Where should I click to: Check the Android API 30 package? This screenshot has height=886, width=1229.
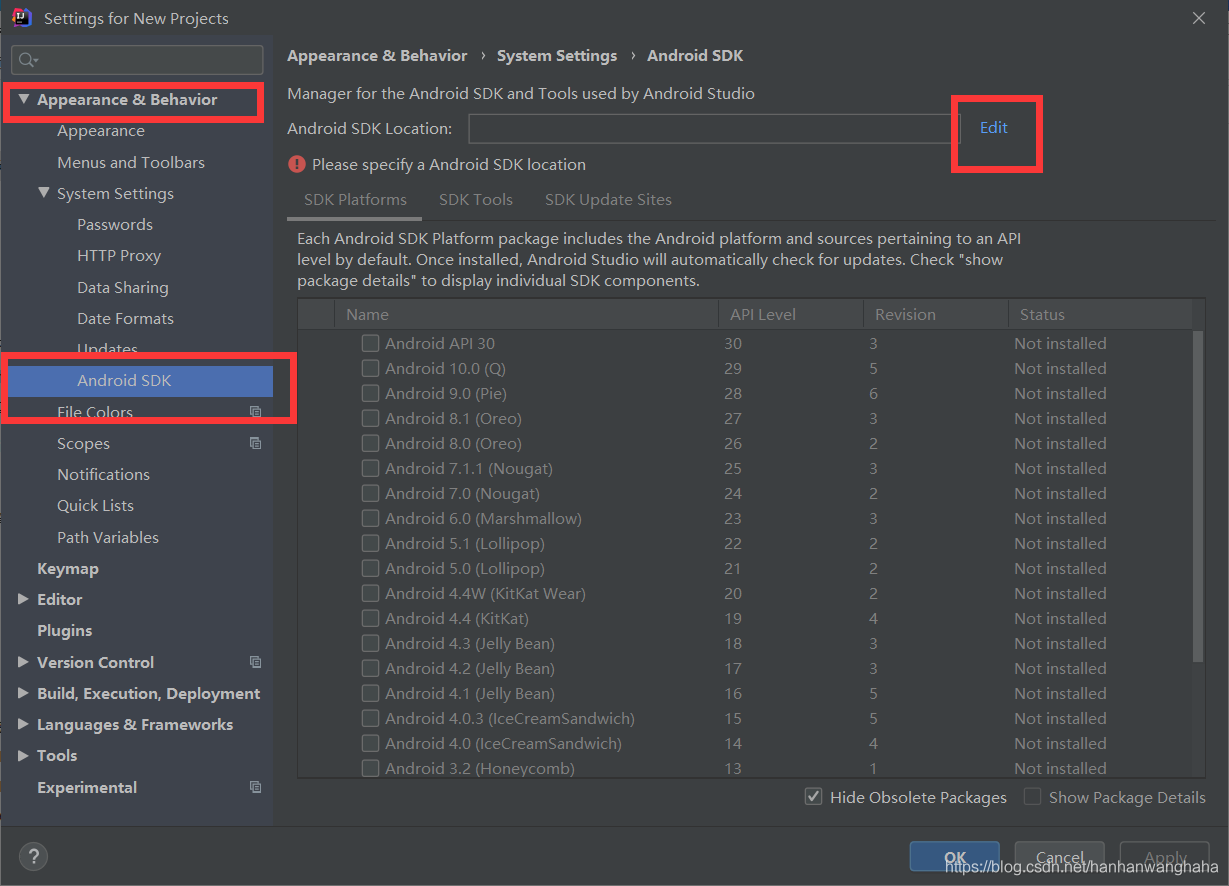tap(370, 343)
